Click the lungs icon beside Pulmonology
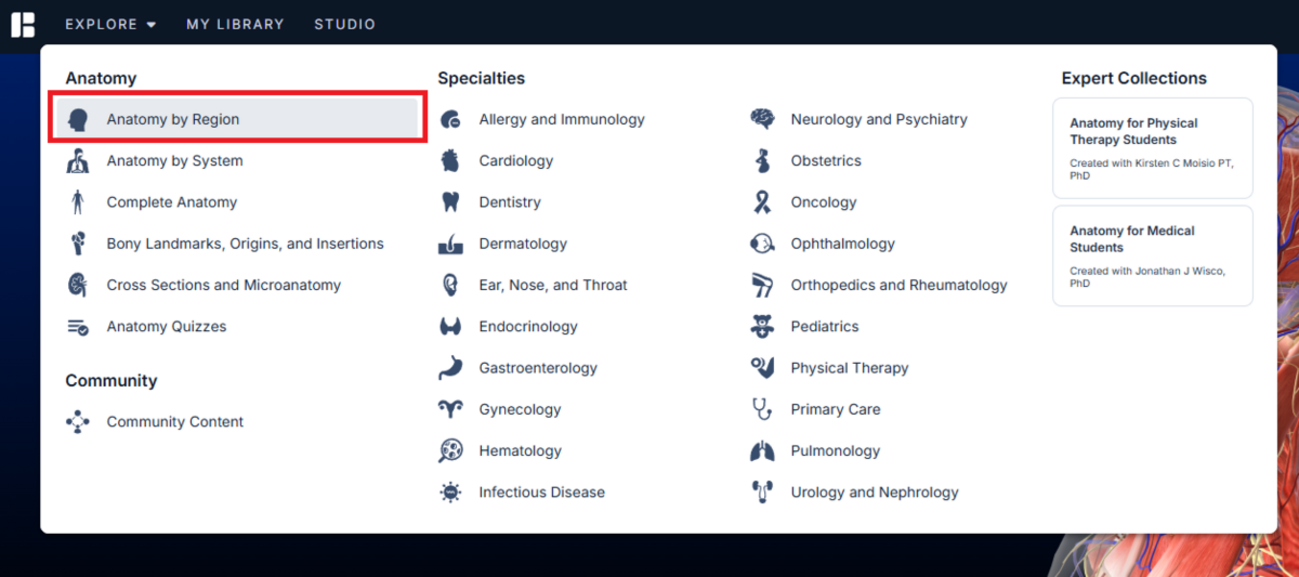Viewport: 1299px width, 577px height. pyautogui.click(x=763, y=451)
